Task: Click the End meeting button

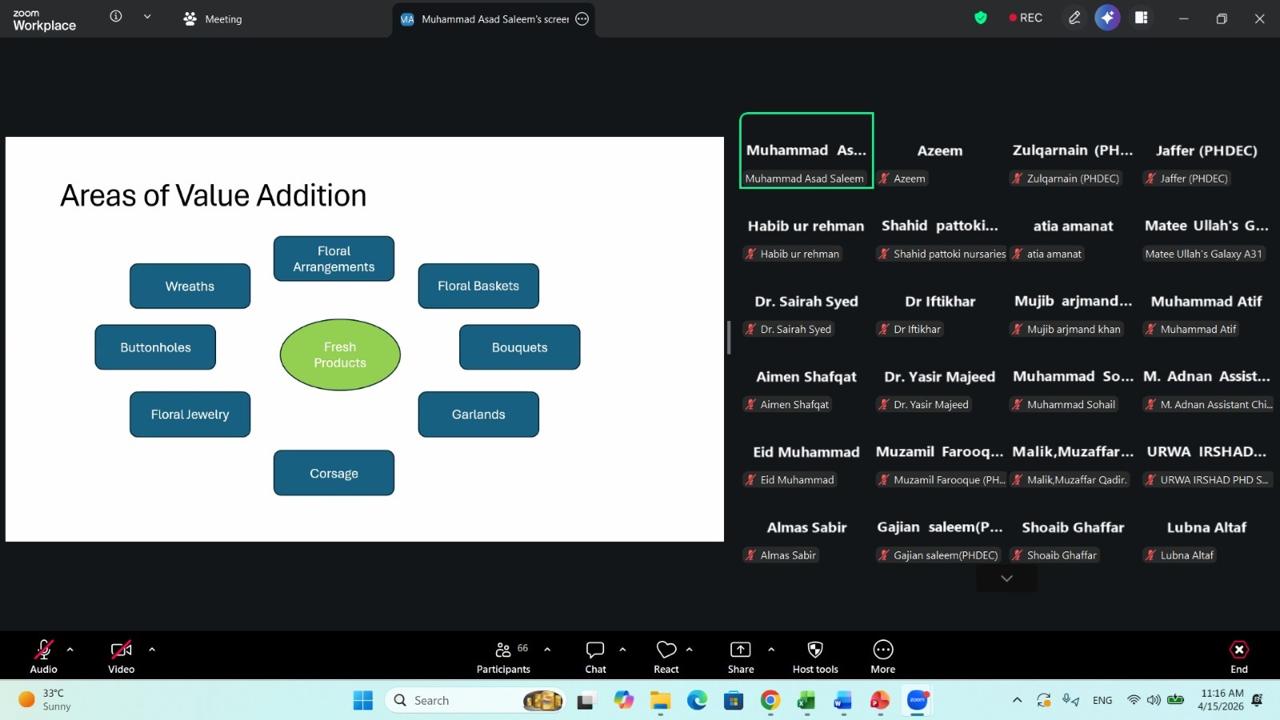Action: [x=1238, y=657]
